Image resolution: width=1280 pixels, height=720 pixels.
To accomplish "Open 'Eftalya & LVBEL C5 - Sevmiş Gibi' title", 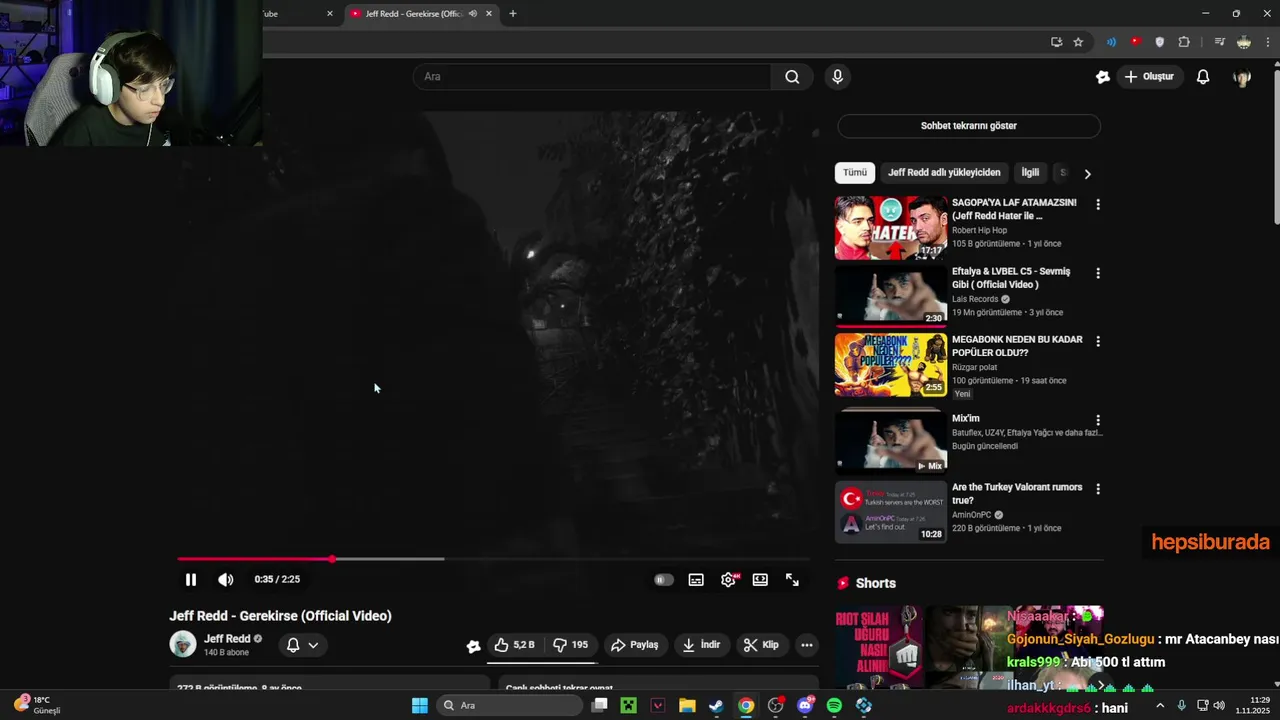I will [x=1011, y=277].
